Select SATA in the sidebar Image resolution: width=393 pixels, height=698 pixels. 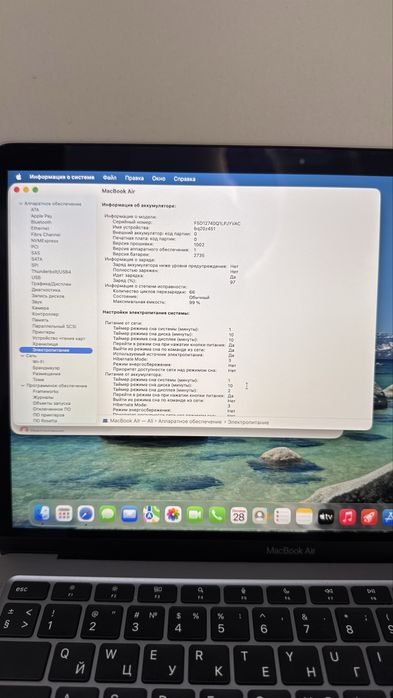click(37, 259)
